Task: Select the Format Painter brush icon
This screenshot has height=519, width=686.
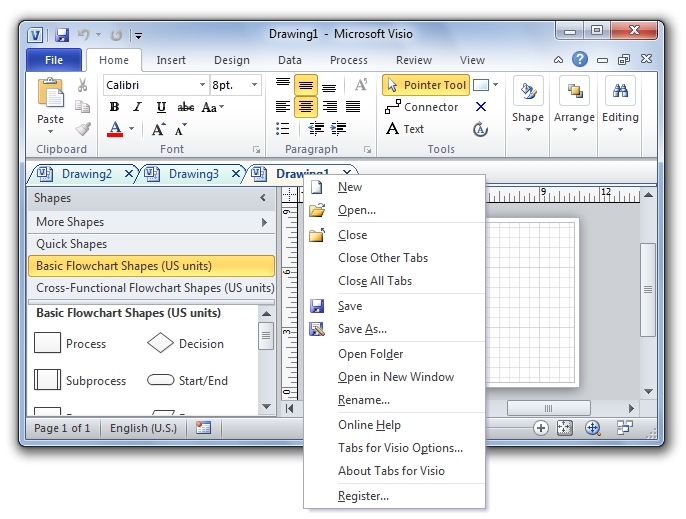Action: [83, 129]
